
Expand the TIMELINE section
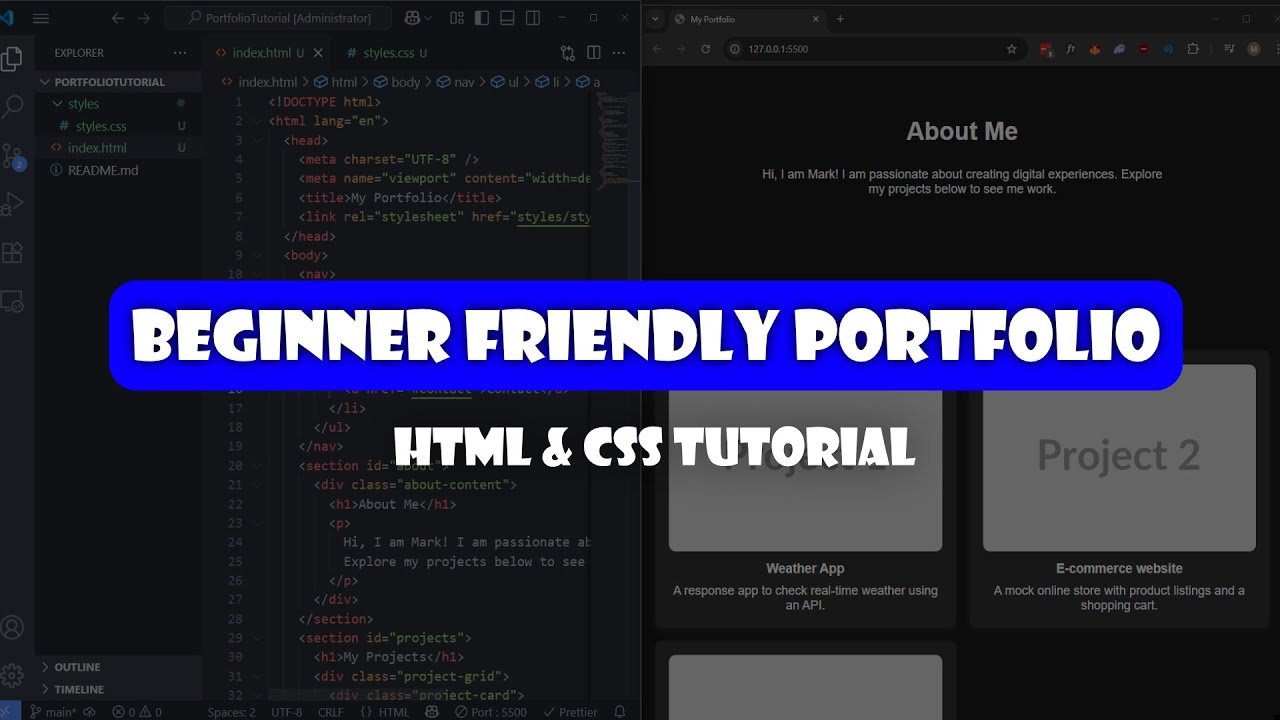pos(79,689)
